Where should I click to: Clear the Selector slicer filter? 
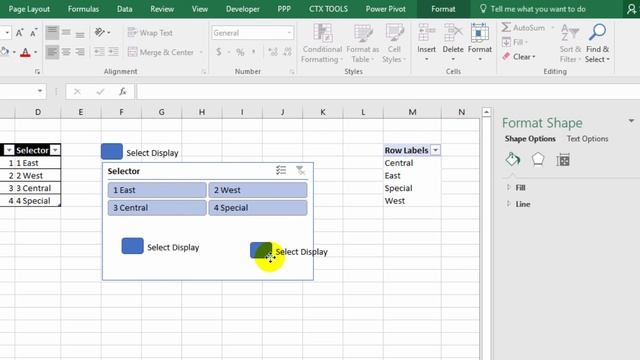(x=300, y=170)
